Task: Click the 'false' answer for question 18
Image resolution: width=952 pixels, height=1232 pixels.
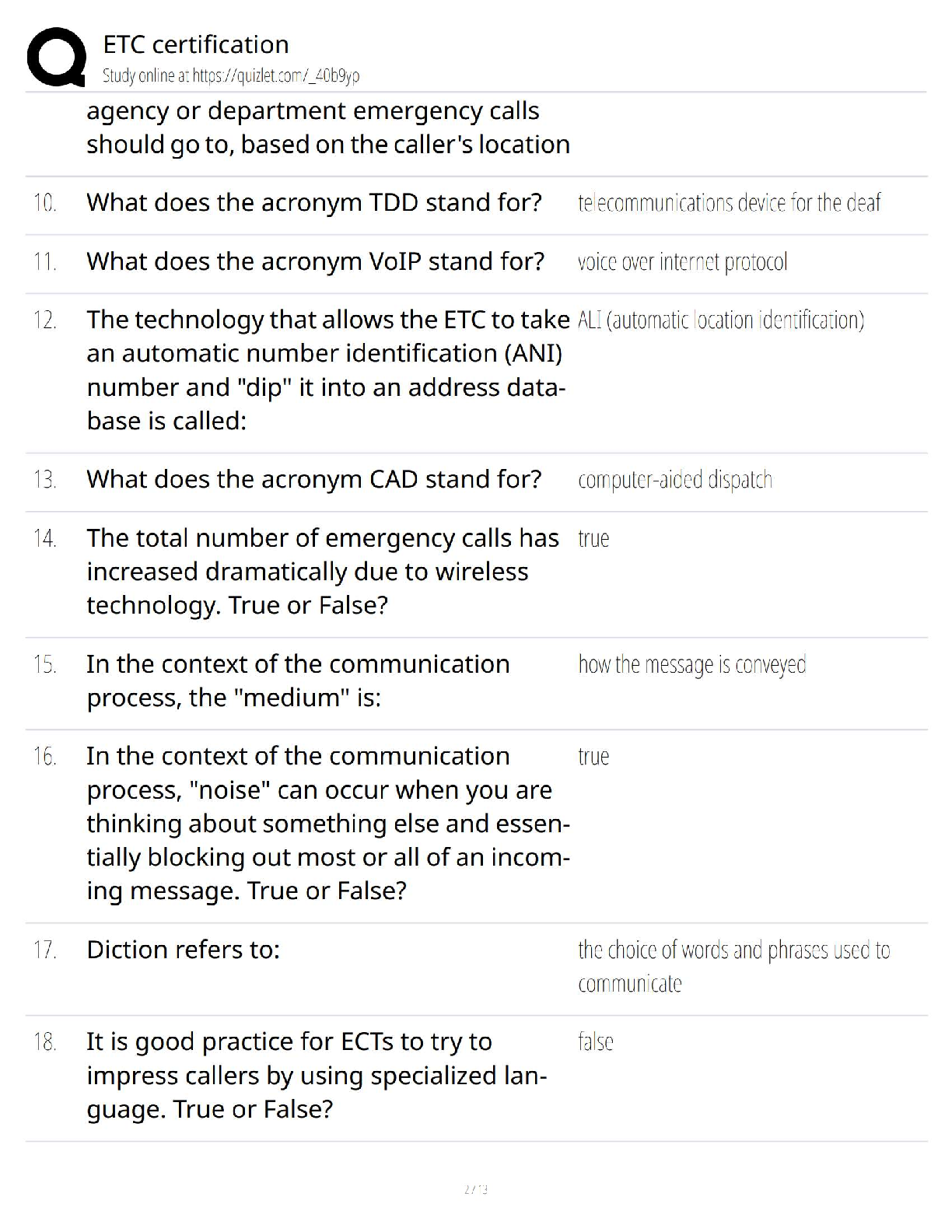Action: [596, 1041]
